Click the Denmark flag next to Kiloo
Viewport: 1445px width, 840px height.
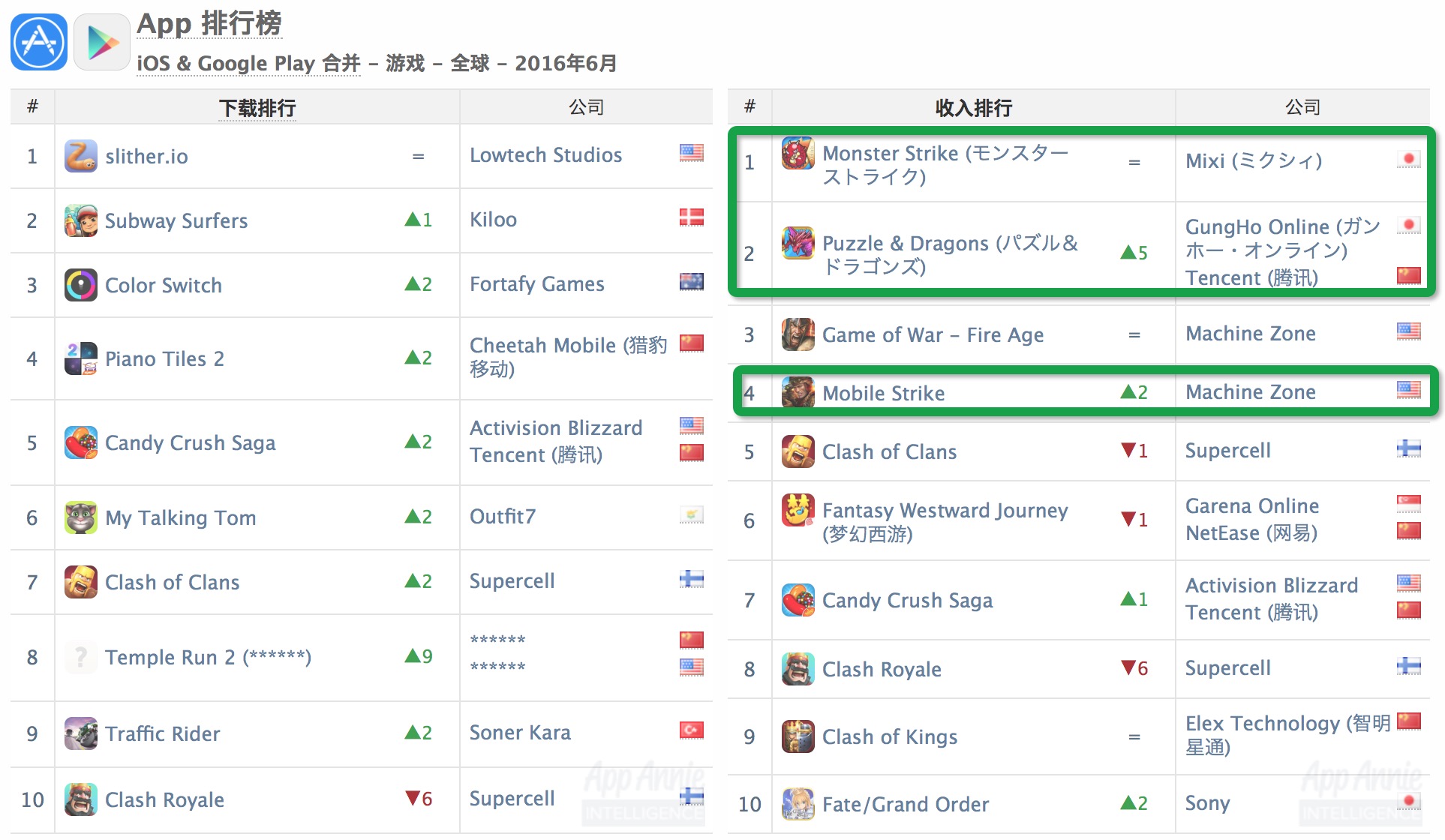point(692,217)
